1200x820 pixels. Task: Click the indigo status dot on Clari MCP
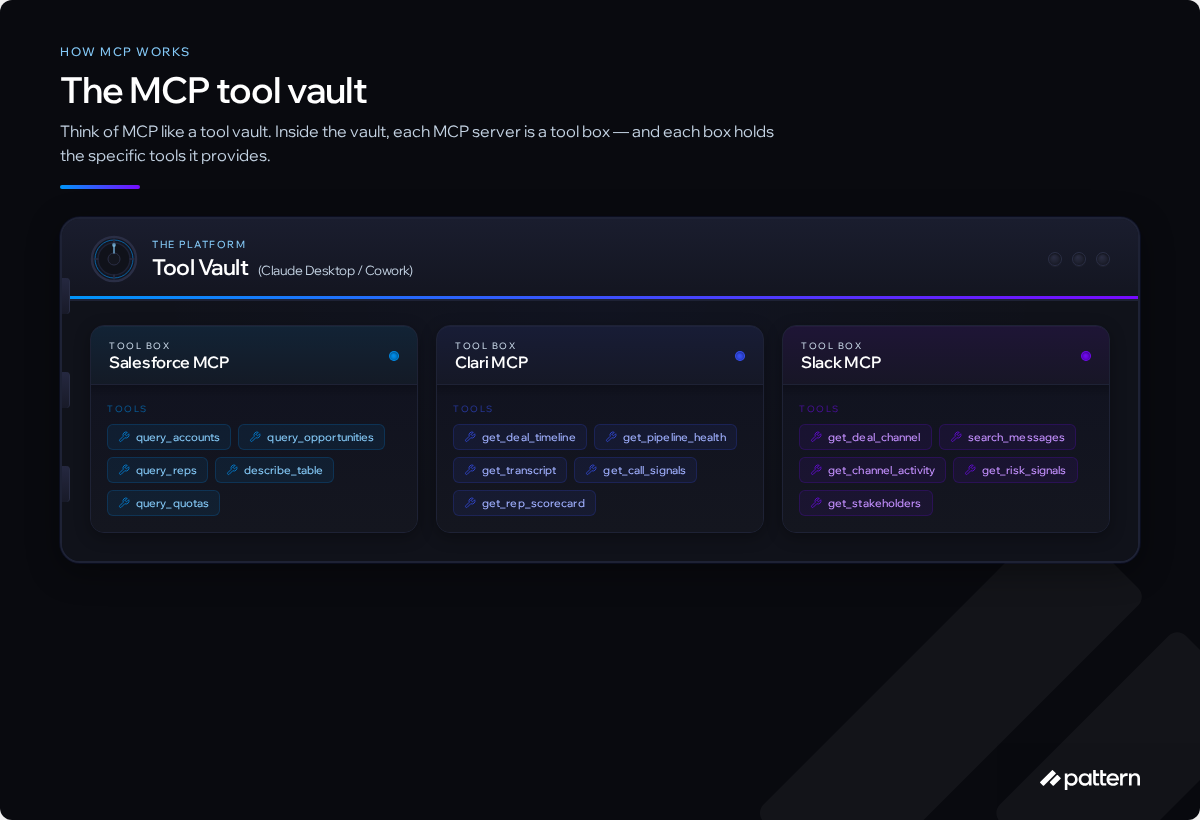pos(740,356)
